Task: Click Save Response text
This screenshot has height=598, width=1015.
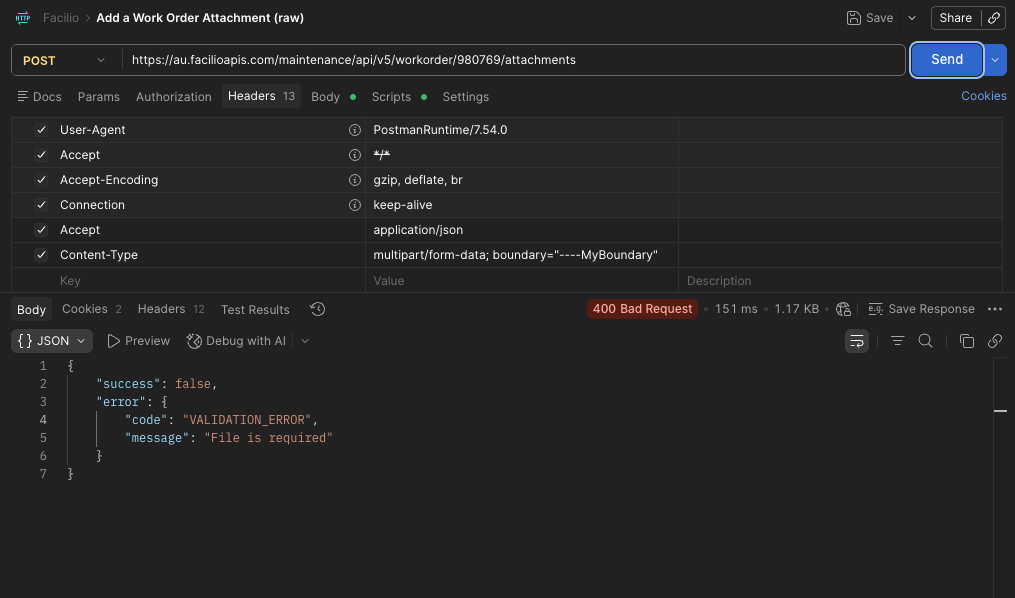Action: [x=931, y=309]
